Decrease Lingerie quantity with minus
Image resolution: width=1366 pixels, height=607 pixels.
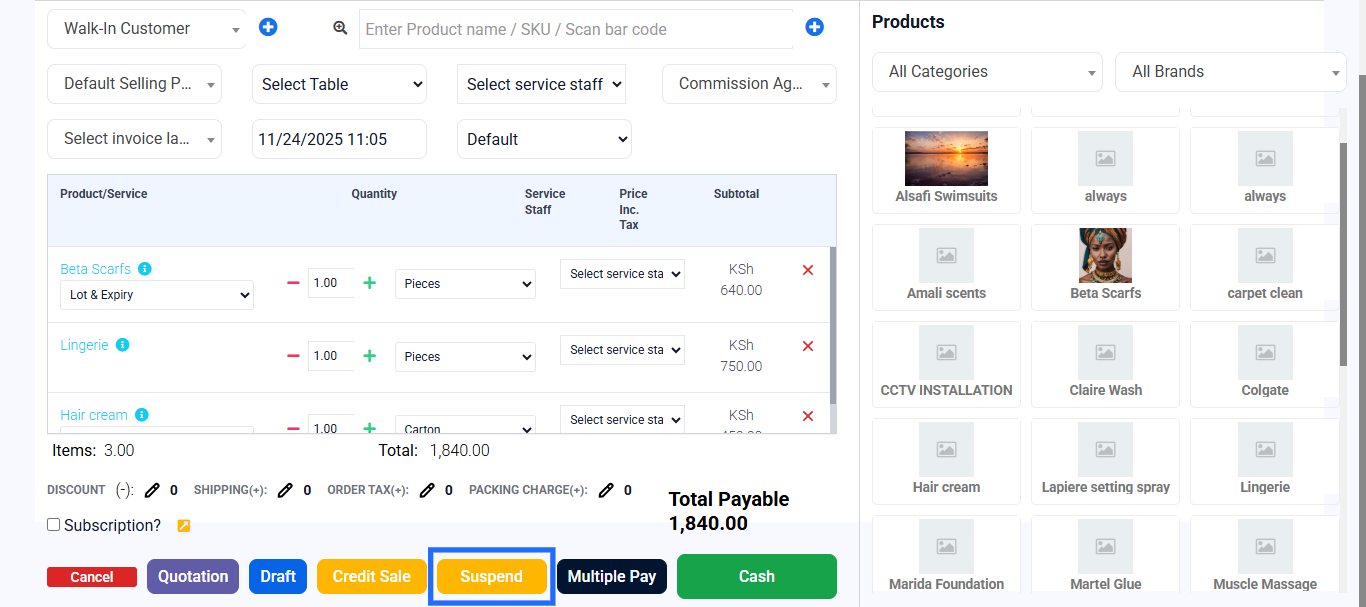[293, 356]
